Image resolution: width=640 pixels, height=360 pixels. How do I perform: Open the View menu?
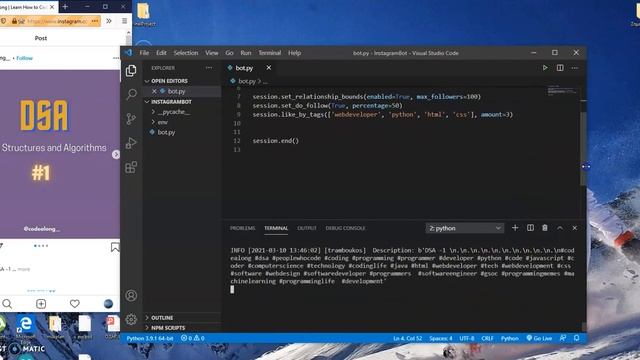211,53
